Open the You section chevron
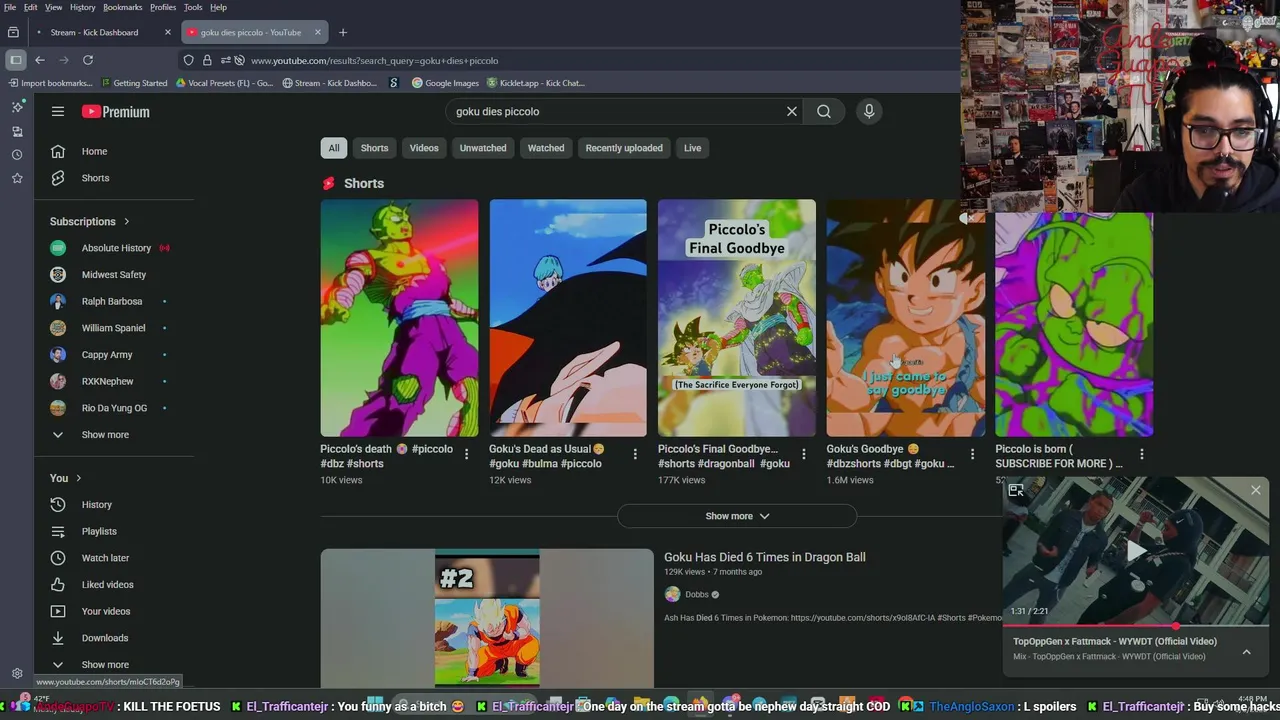 click(x=78, y=478)
